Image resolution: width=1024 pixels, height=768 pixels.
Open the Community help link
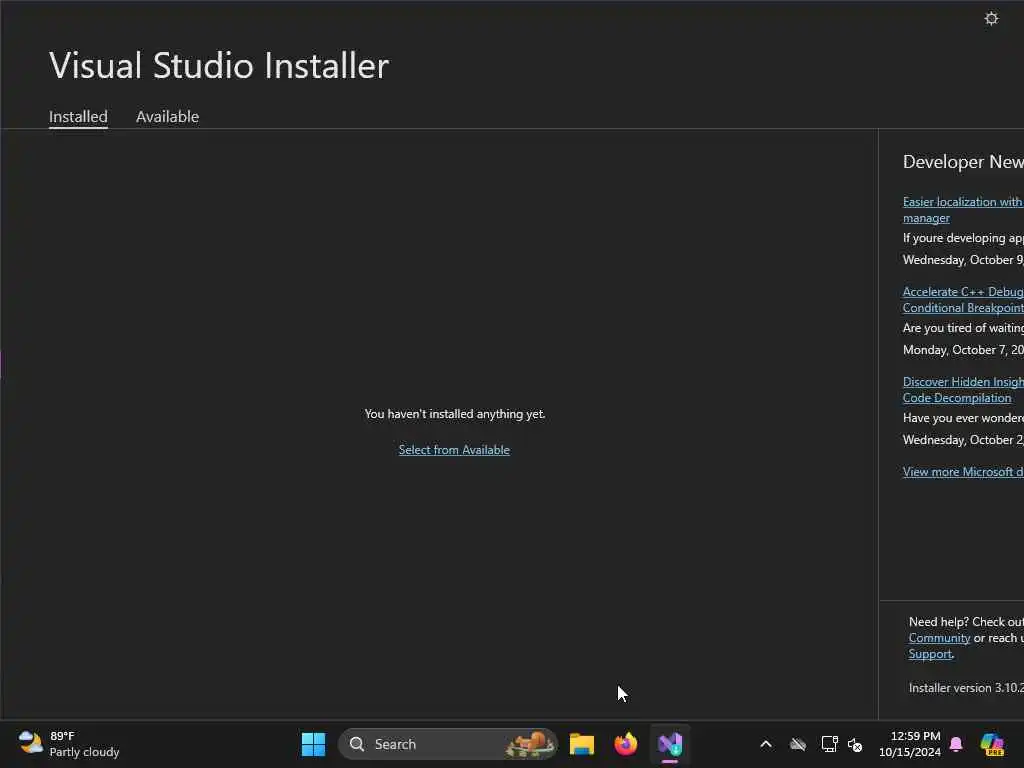(x=939, y=638)
